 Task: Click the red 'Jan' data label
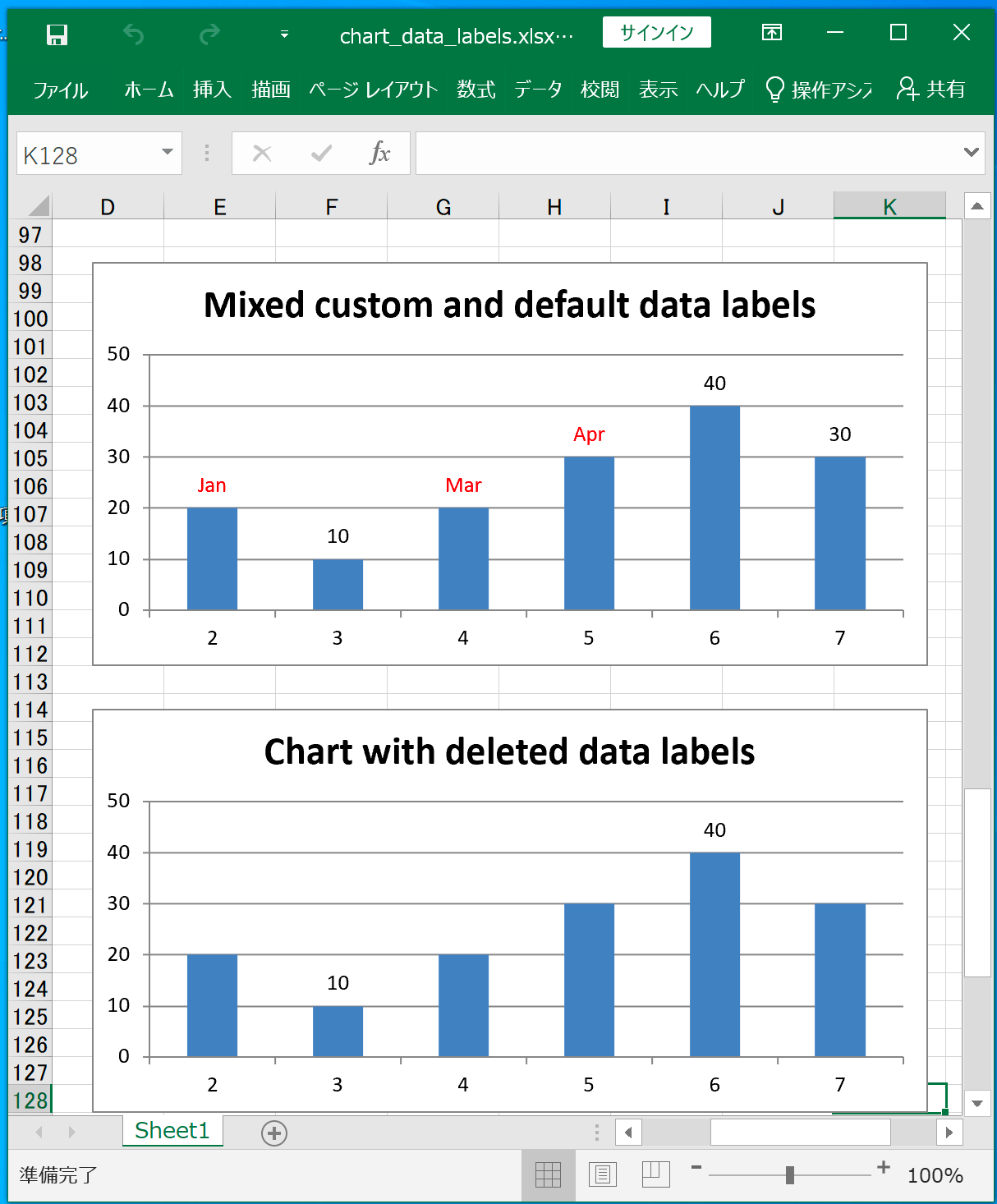pyautogui.click(x=212, y=485)
